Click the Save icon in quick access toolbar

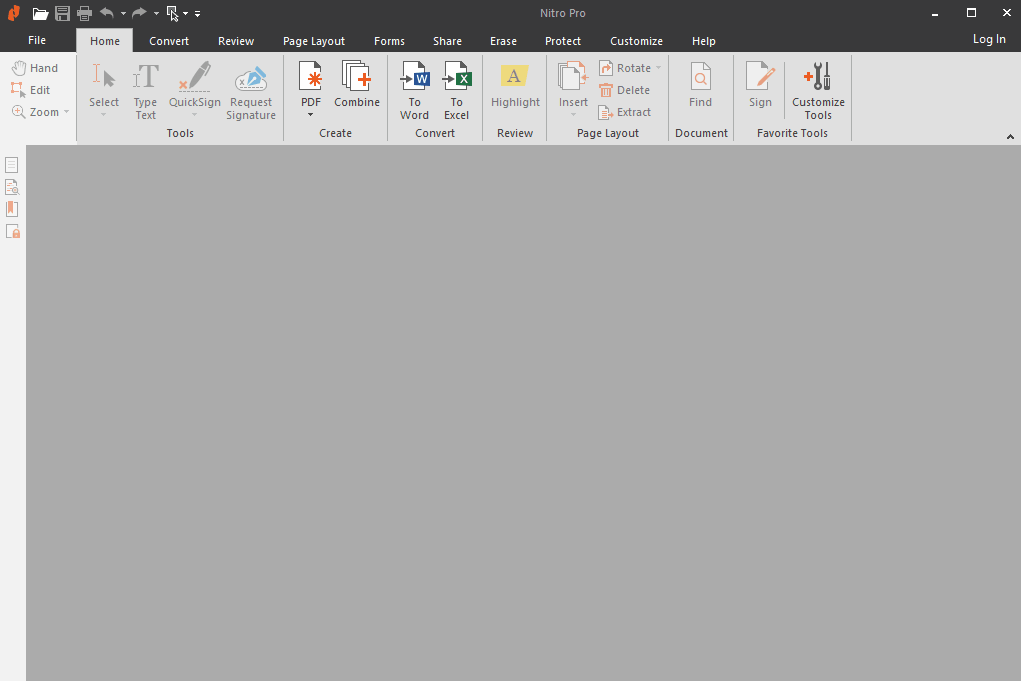[63, 14]
